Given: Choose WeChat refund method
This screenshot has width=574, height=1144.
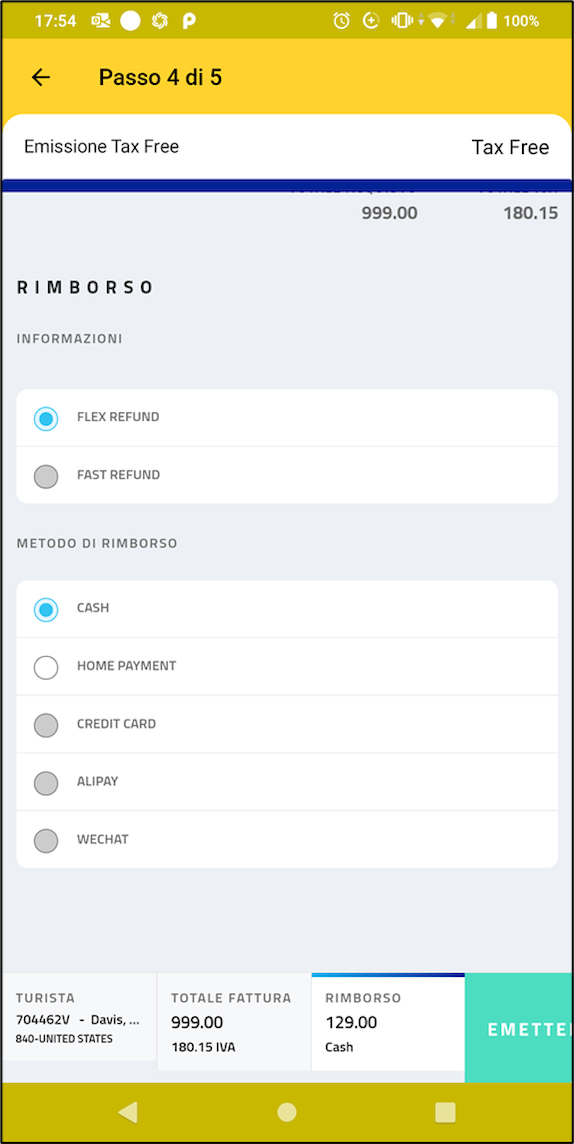Looking at the screenshot, I should coord(287,840).
